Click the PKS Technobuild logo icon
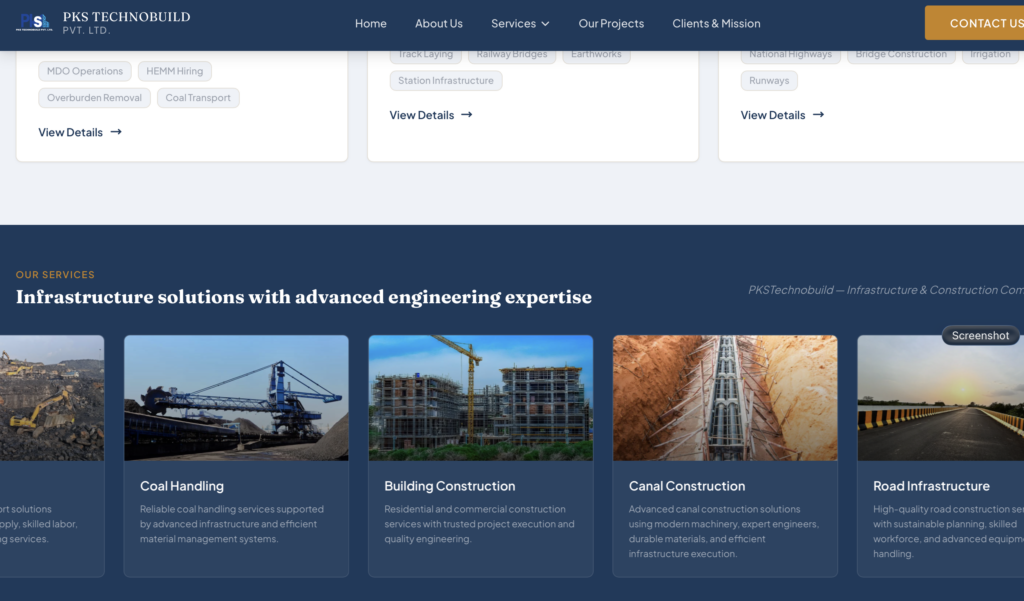This screenshot has width=1024, height=601. coord(35,23)
